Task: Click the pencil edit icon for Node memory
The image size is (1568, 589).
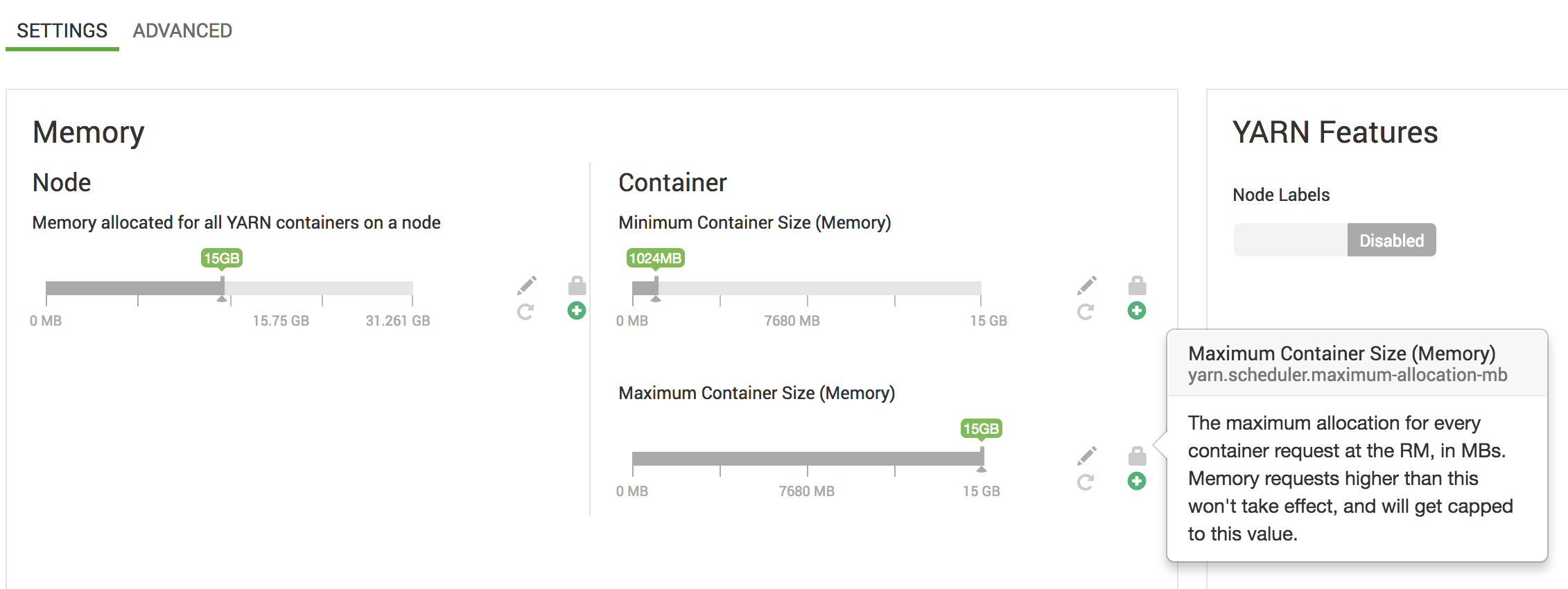Action: coord(527,285)
